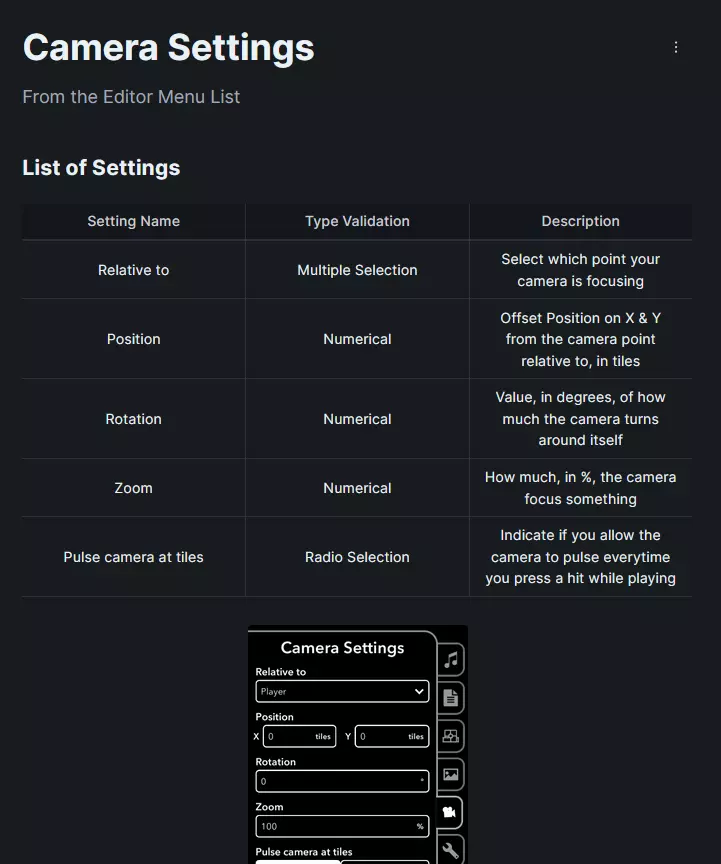Click the Camera Settings page title
Viewport: 721px width, 864px height.
coord(168,47)
